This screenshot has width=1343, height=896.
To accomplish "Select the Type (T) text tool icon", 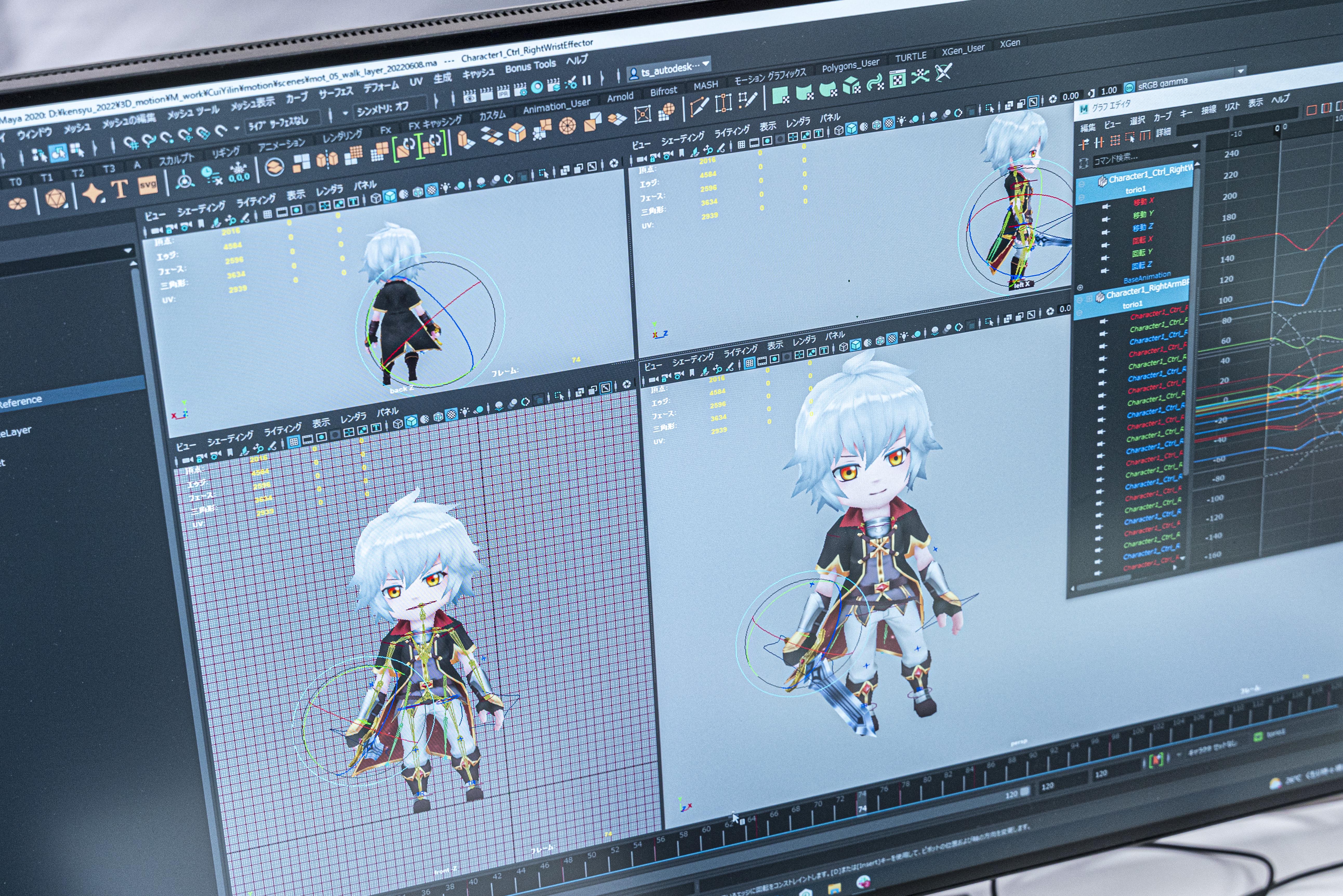I will click(x=120, y=189).
